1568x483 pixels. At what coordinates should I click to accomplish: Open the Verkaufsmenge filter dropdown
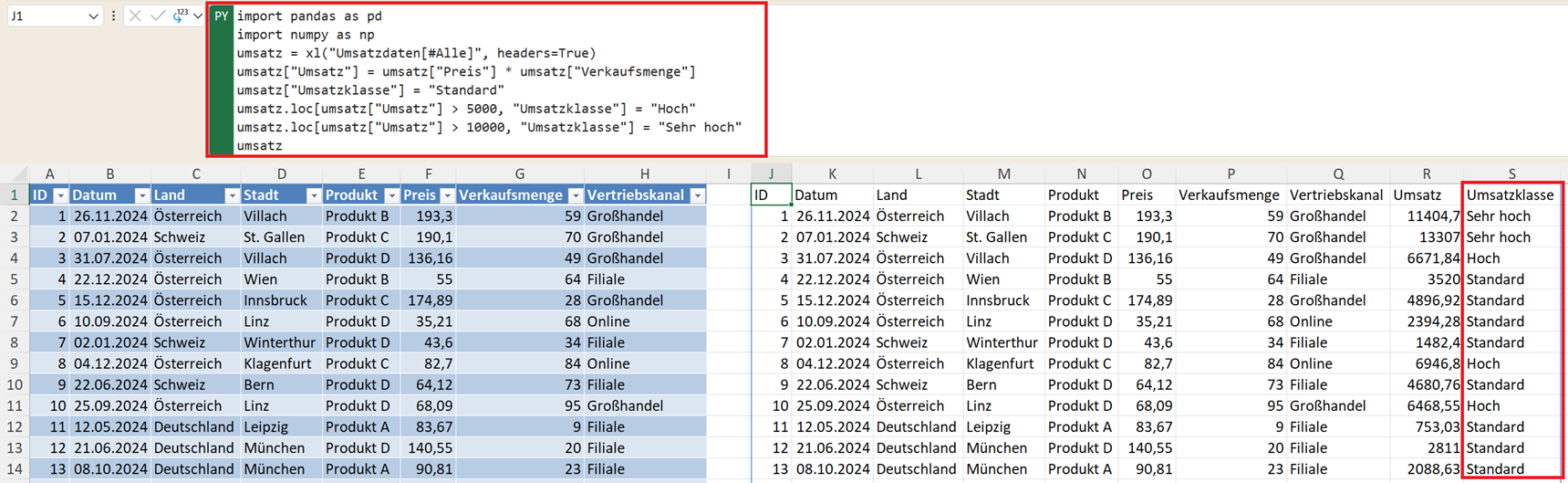(x=575, y=195)
